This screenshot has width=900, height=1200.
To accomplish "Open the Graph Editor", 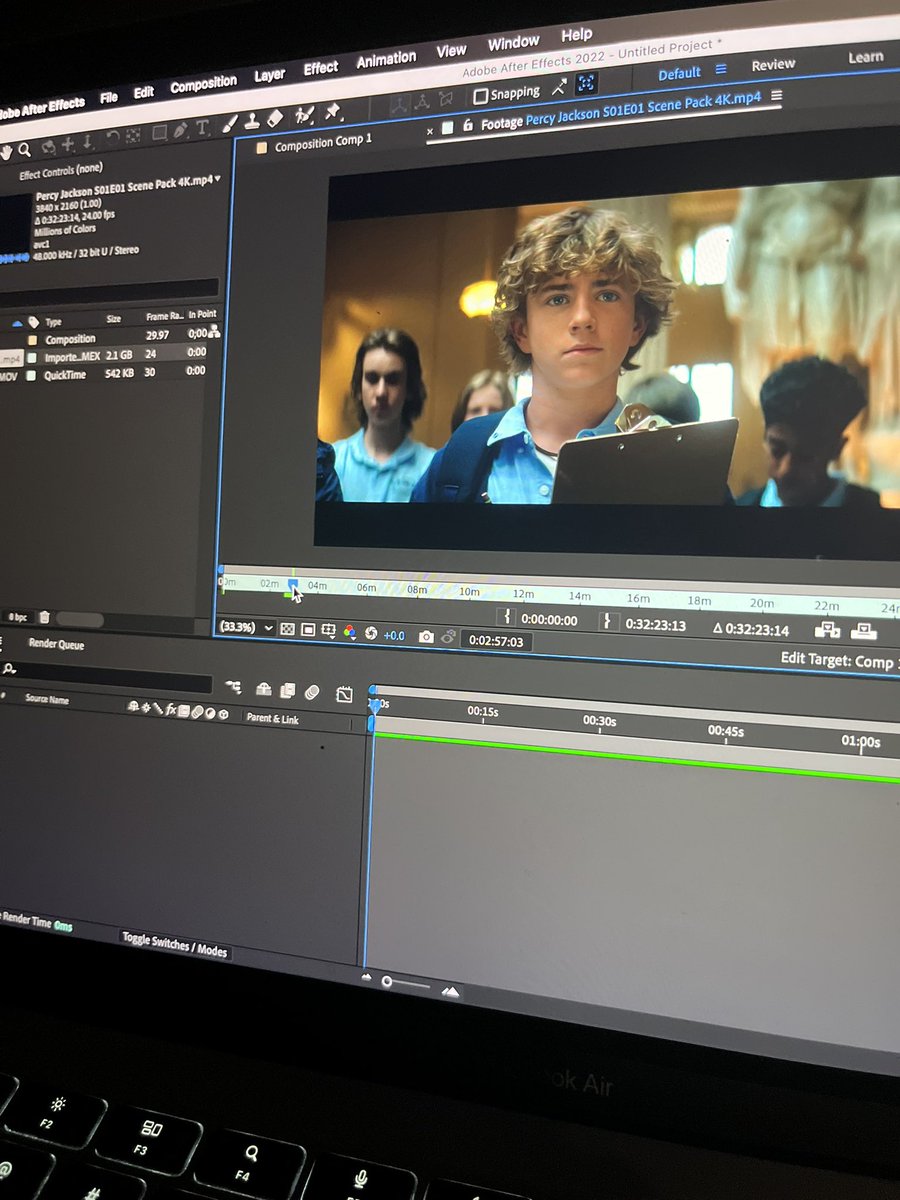I will 344,694.
